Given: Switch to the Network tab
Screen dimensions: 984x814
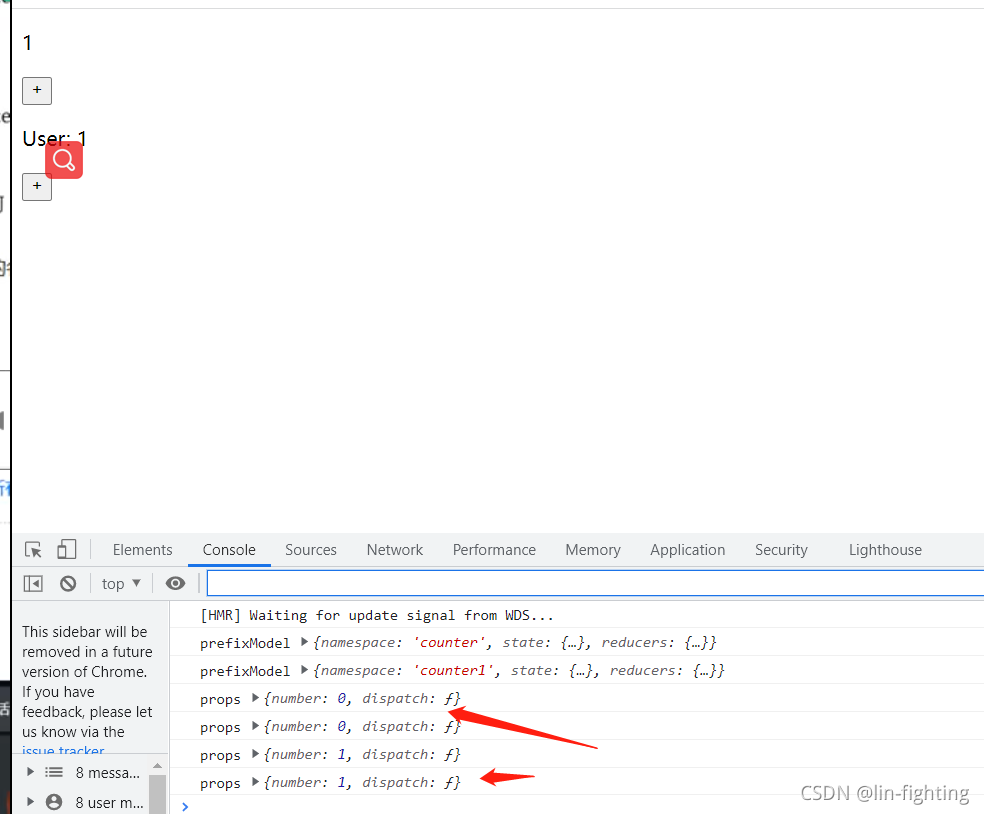Looking at the screenshot, I should (x=395, y=550).
